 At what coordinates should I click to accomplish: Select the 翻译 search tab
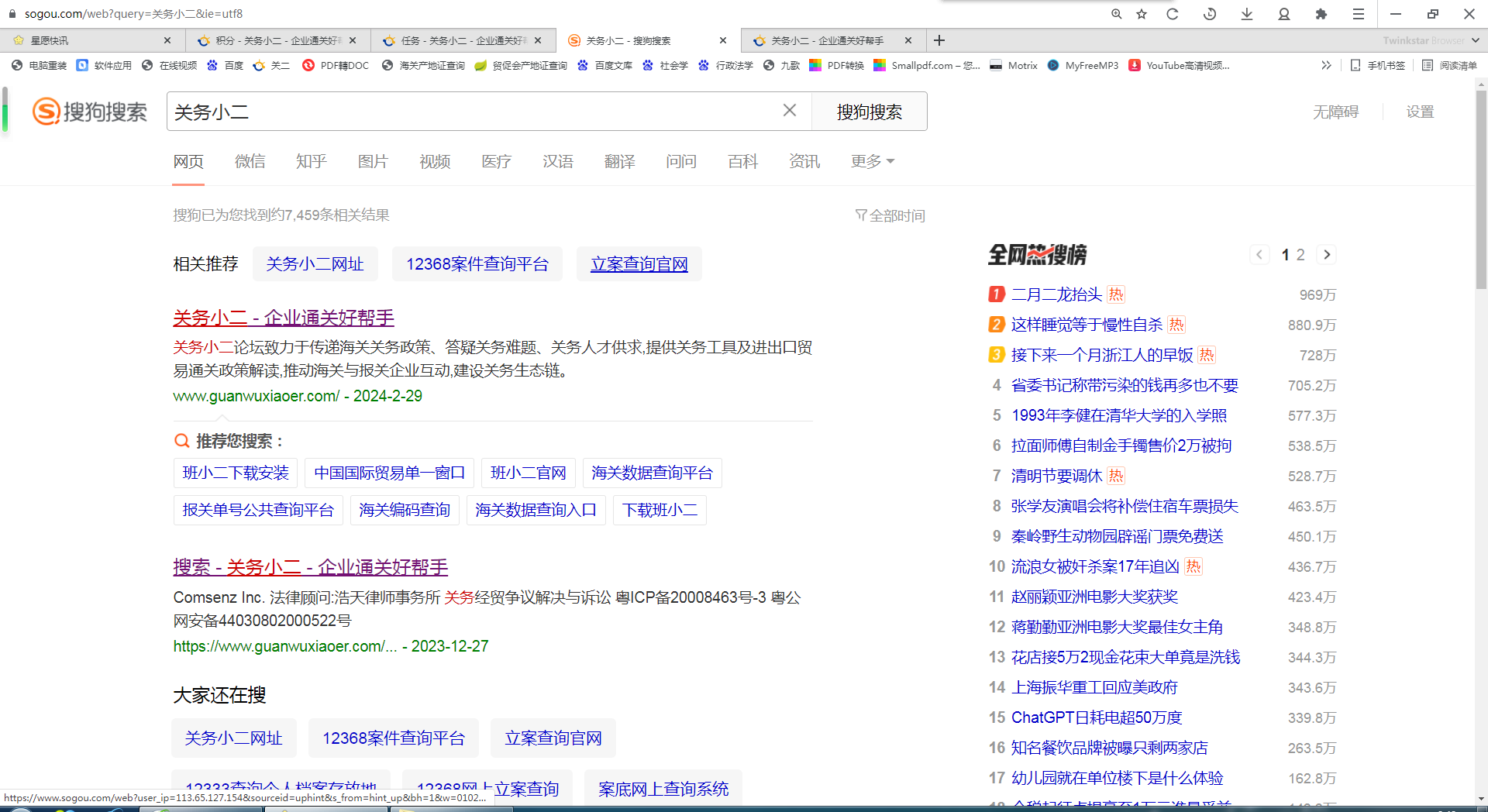(x=619, y=161)
